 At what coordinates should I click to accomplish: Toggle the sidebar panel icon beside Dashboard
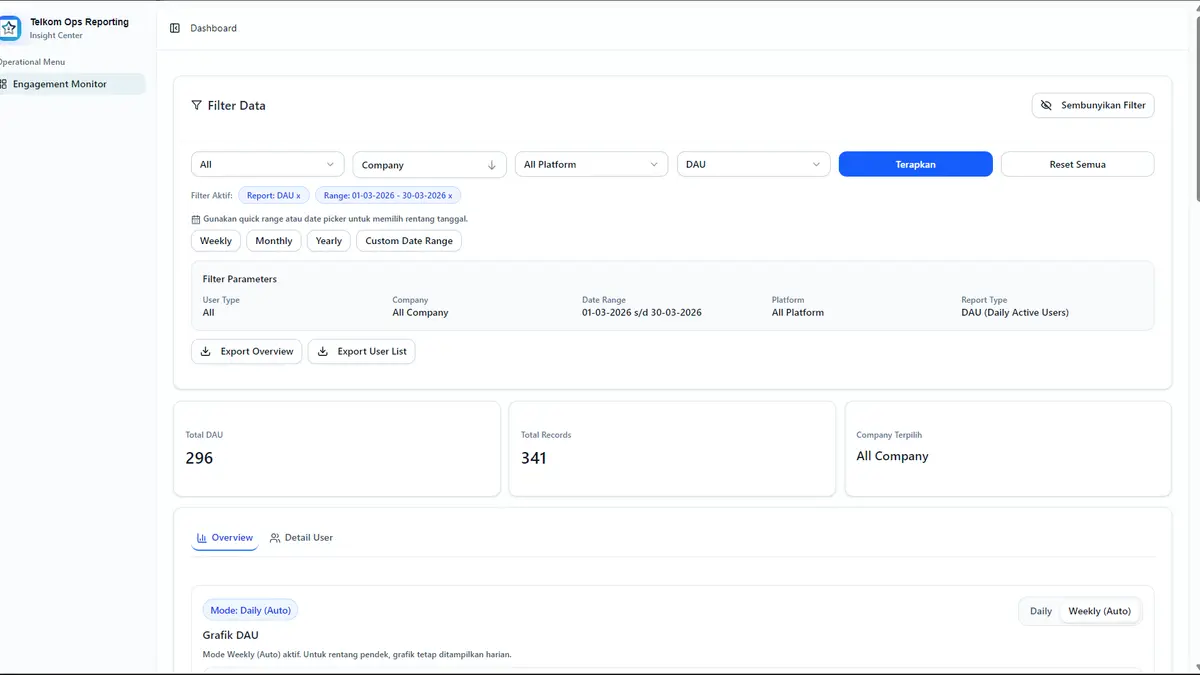coord(175,28)
